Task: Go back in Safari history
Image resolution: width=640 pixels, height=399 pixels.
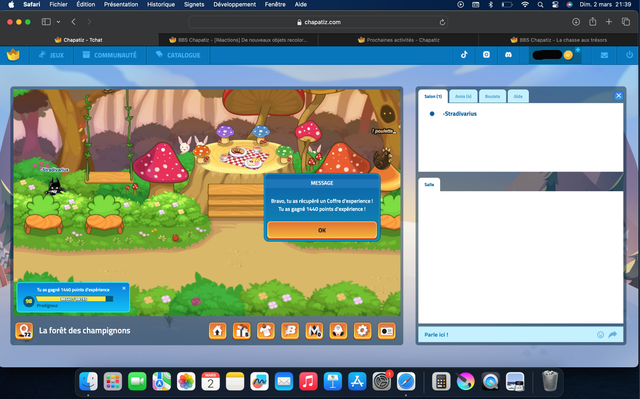Action: [x=73, y=22]
